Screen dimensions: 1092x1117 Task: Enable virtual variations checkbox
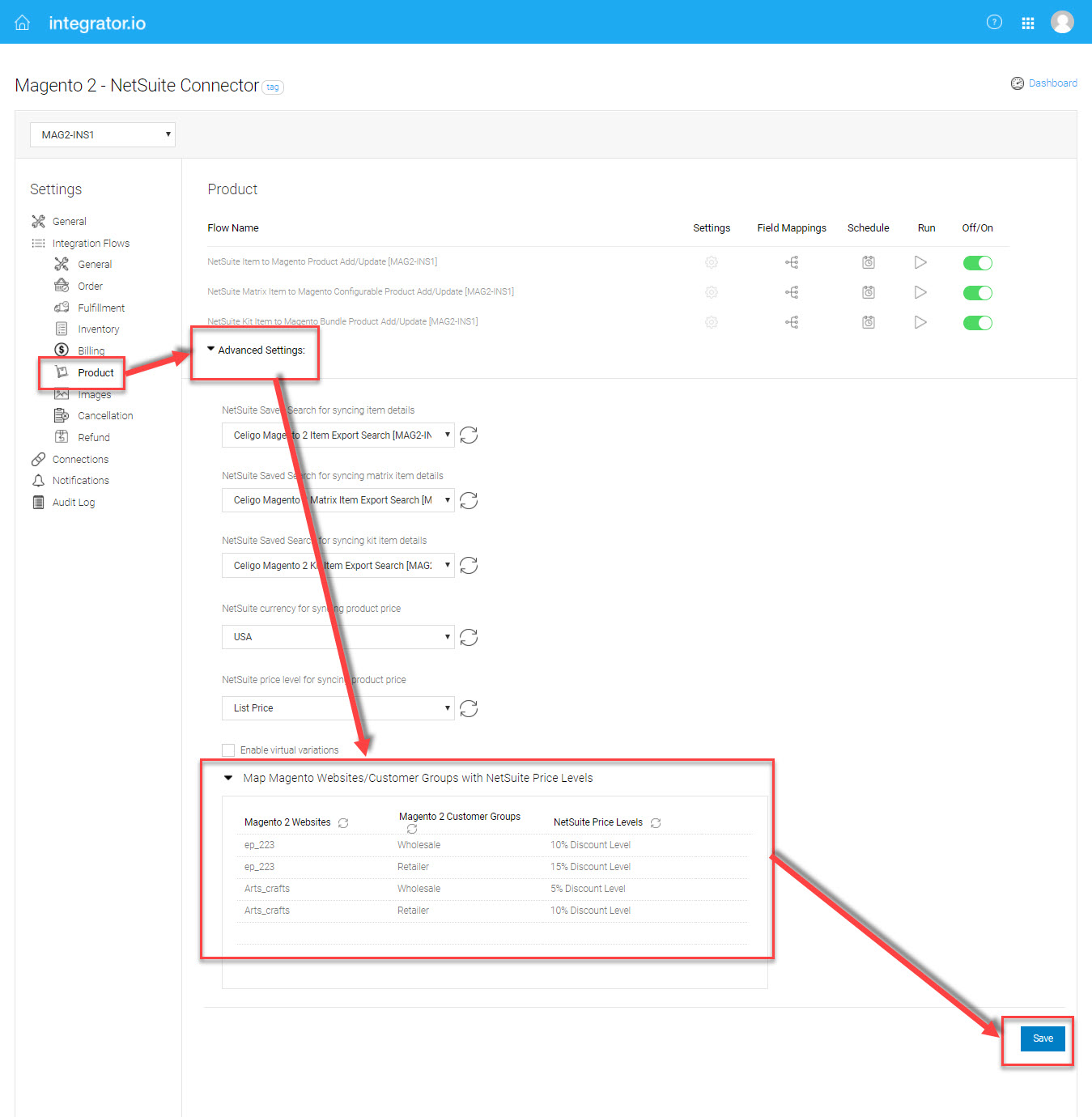[228, 750]
